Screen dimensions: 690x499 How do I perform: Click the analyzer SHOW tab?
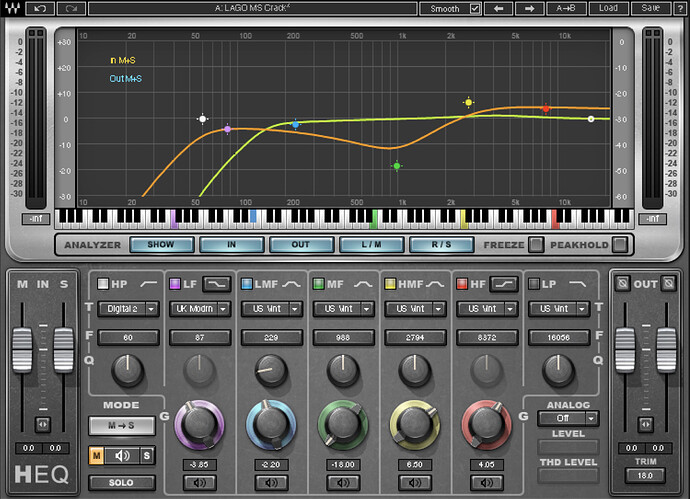pos(161,245)
